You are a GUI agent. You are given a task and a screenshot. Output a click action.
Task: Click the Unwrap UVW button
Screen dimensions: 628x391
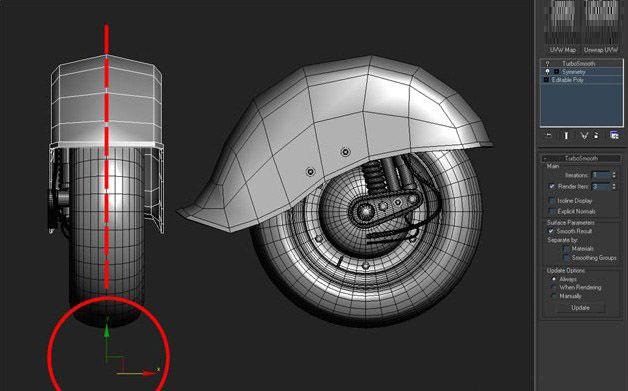tap(600, 50)
